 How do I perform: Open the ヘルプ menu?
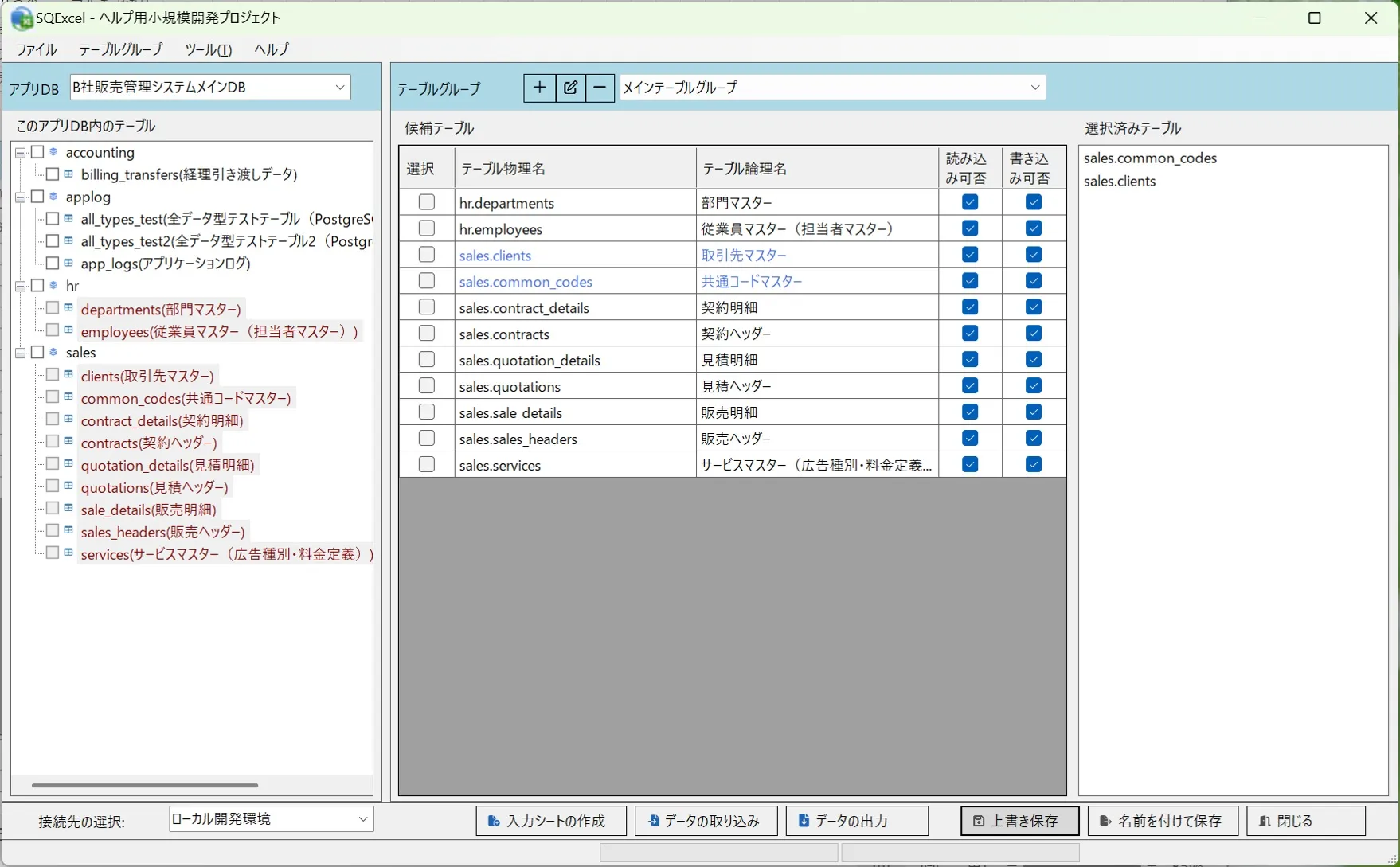click(272, 49)
